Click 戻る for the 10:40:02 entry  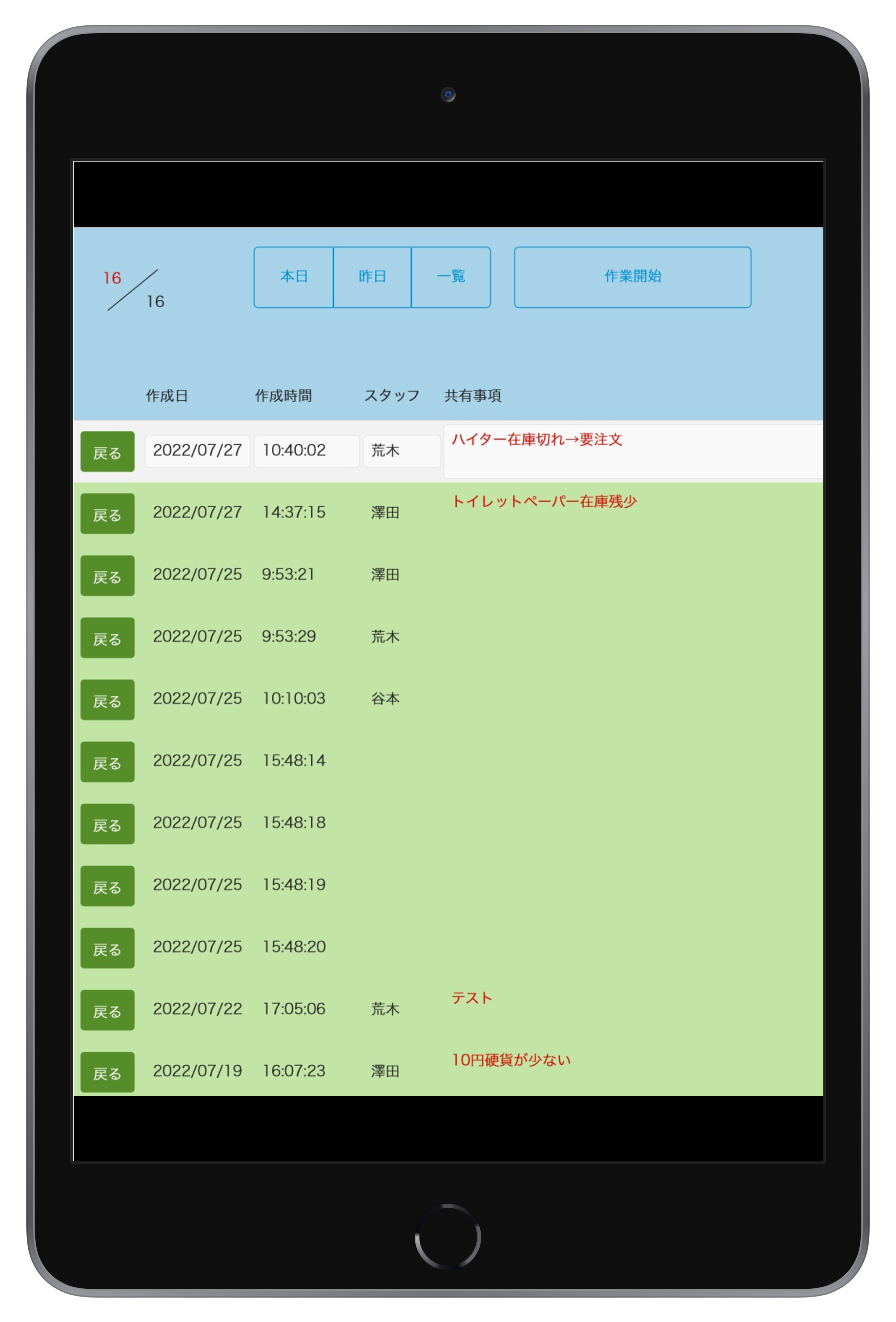pos(107,452)
